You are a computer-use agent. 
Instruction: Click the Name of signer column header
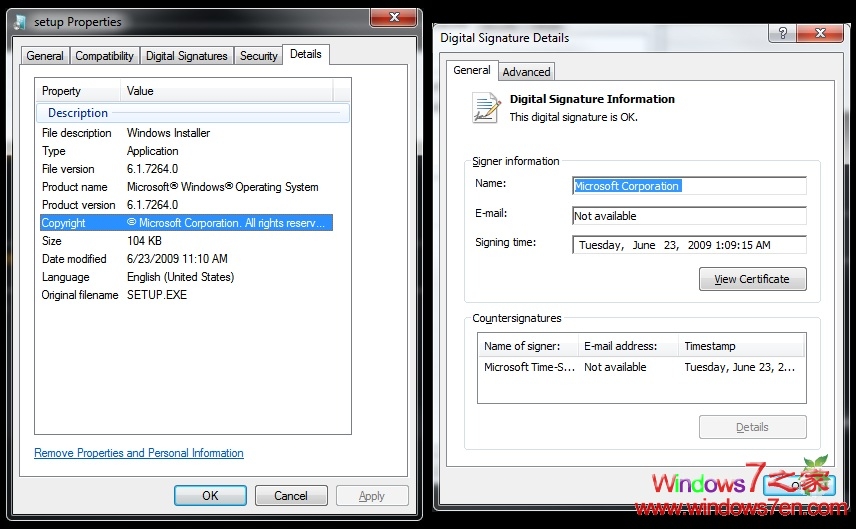pyautogui.click(x=528, y=346)
